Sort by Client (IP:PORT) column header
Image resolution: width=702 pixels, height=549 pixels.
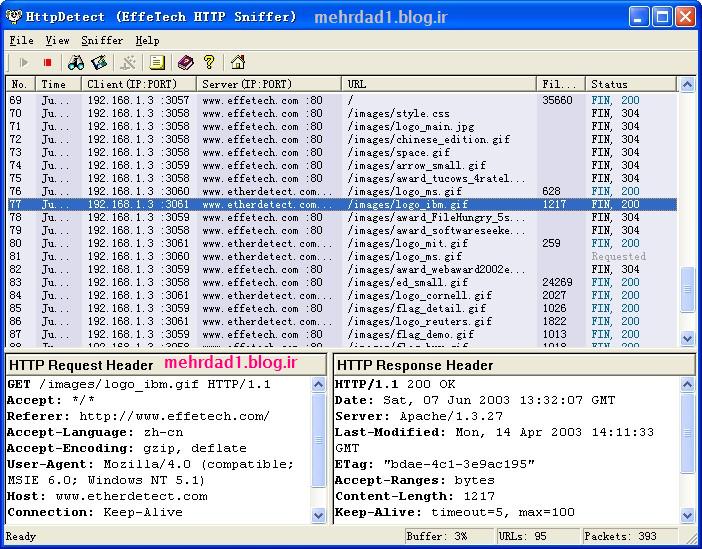pos(139,84)
